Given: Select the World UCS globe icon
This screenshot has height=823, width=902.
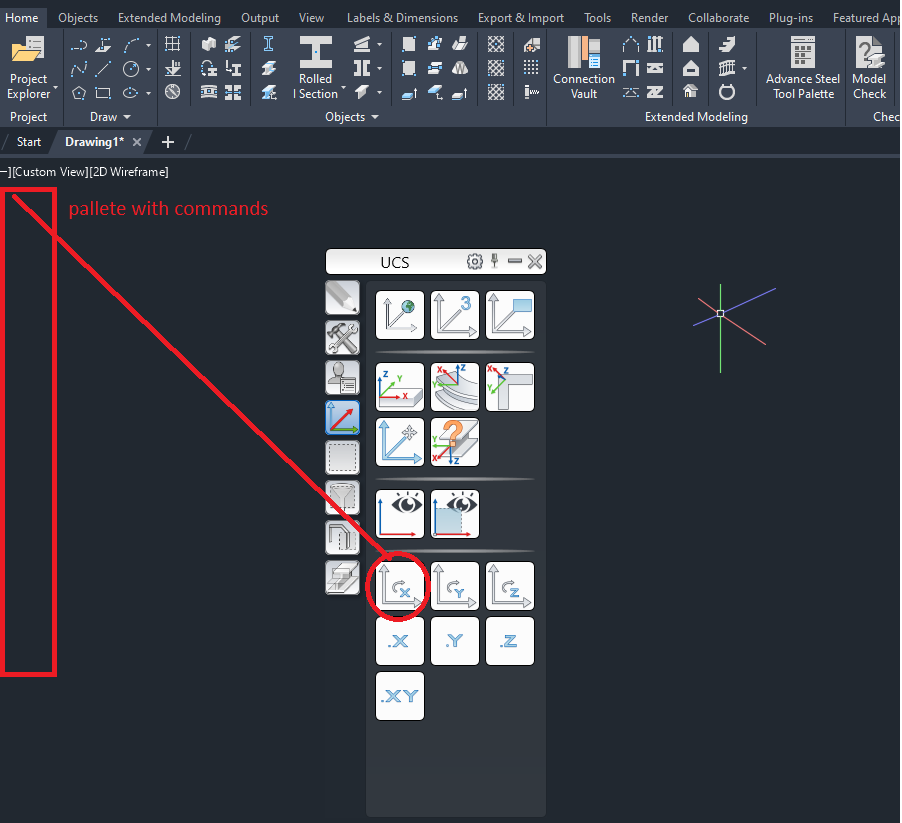Looking at the screenshot, I should point(399,314).
